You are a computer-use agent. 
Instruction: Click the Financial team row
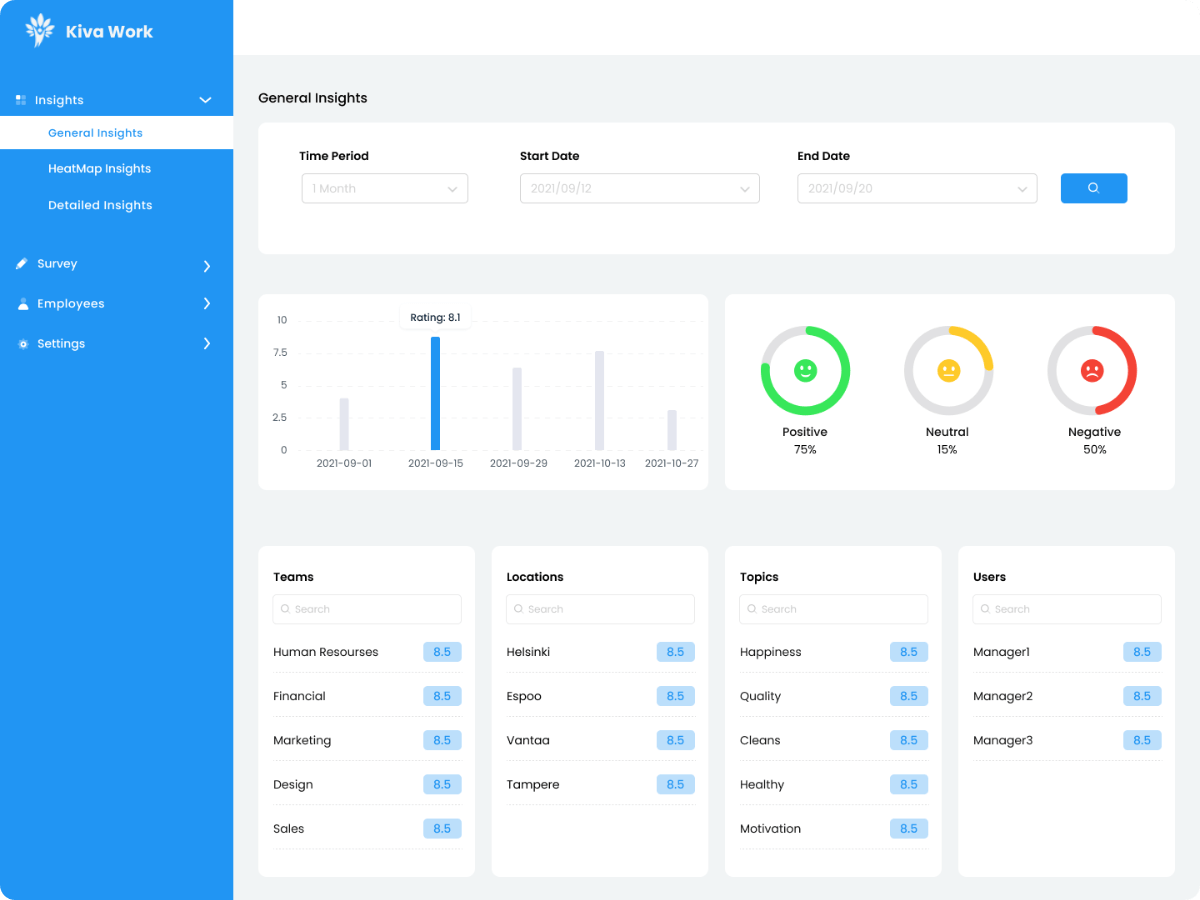coord(367,696)
